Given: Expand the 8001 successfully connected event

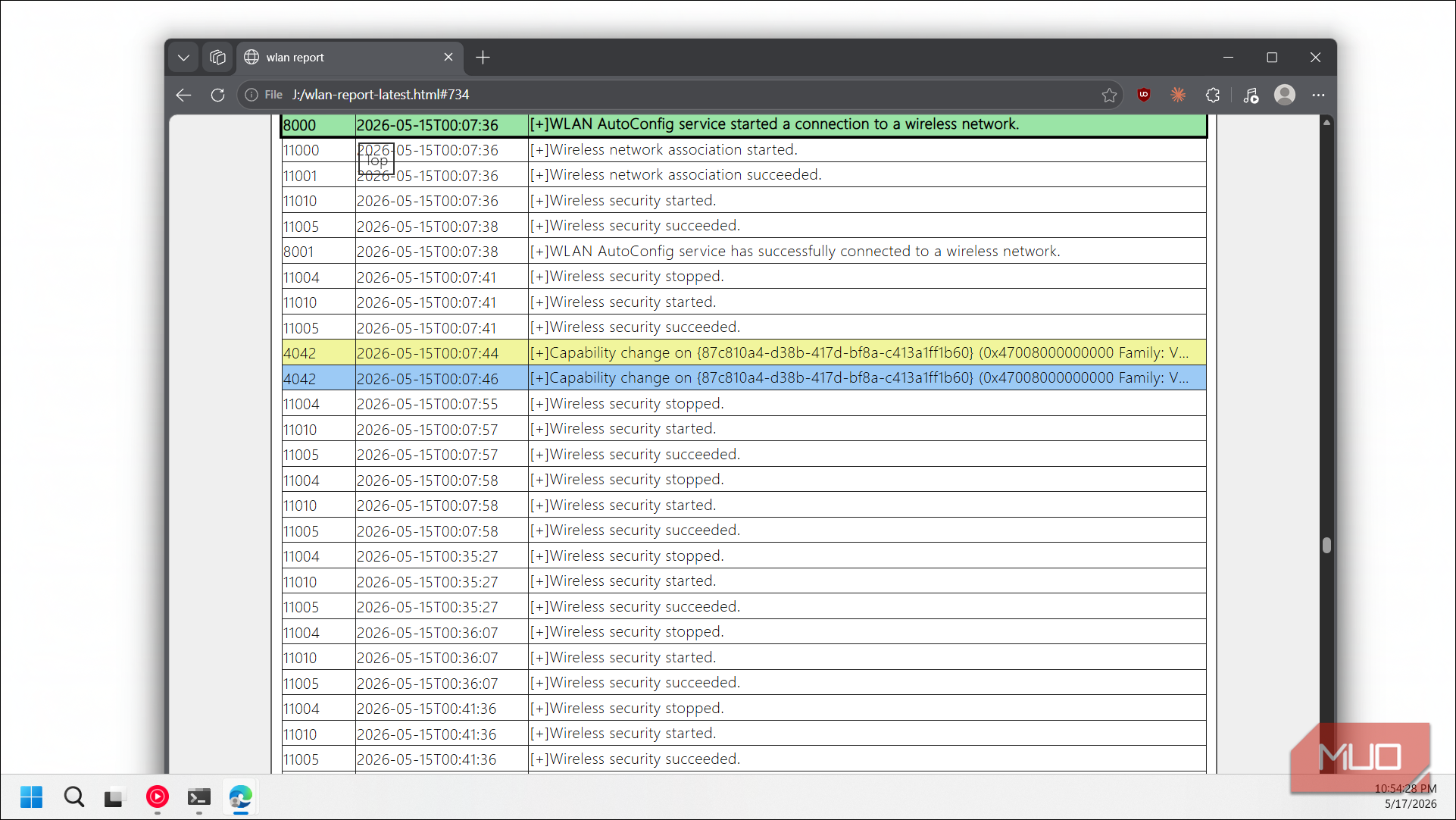Looking at the screenshot, I should pos(539,252).
